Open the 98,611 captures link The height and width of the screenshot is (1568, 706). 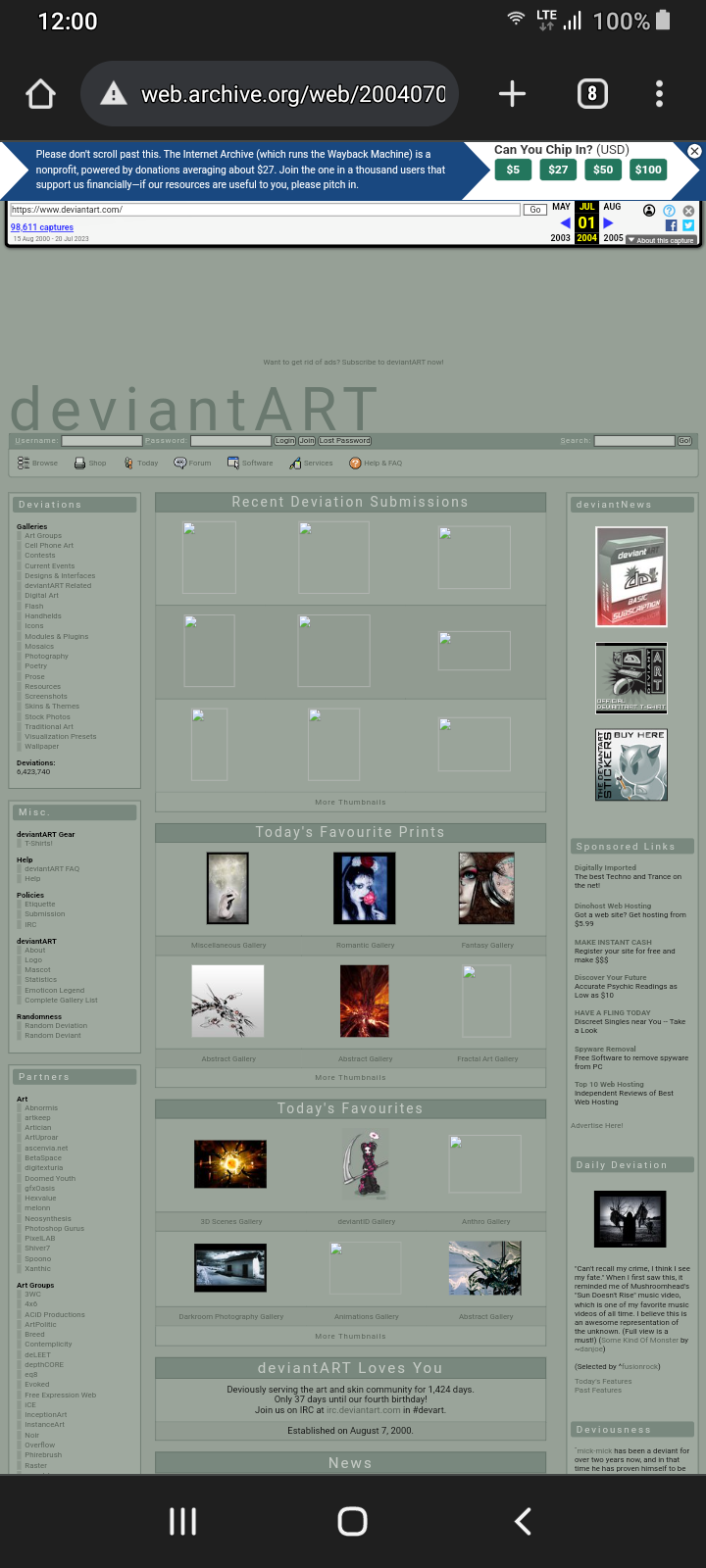click(x=42, y=227)
